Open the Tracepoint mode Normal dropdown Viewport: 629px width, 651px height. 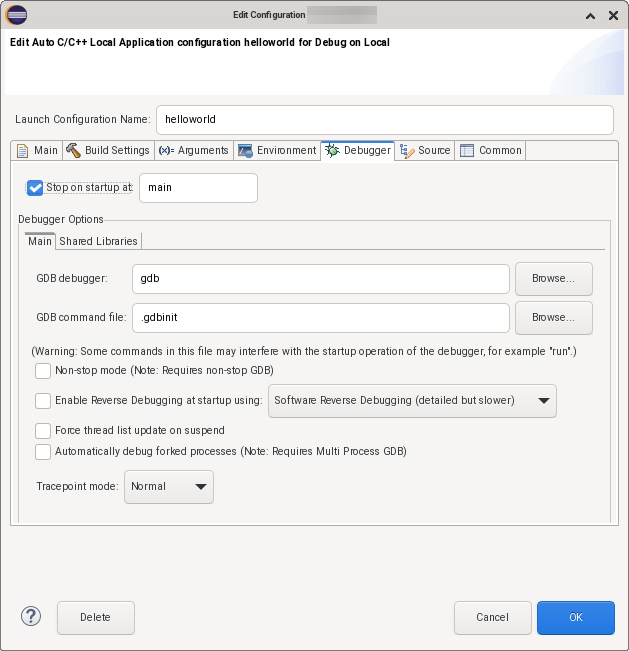tap(169, 487)
